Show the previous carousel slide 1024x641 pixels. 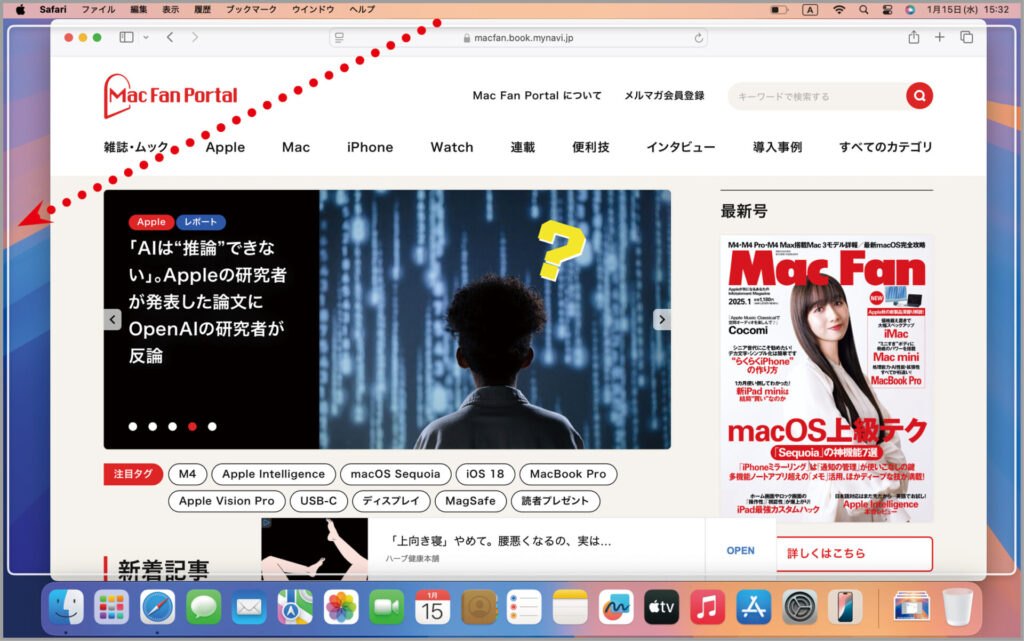[112, 319]
